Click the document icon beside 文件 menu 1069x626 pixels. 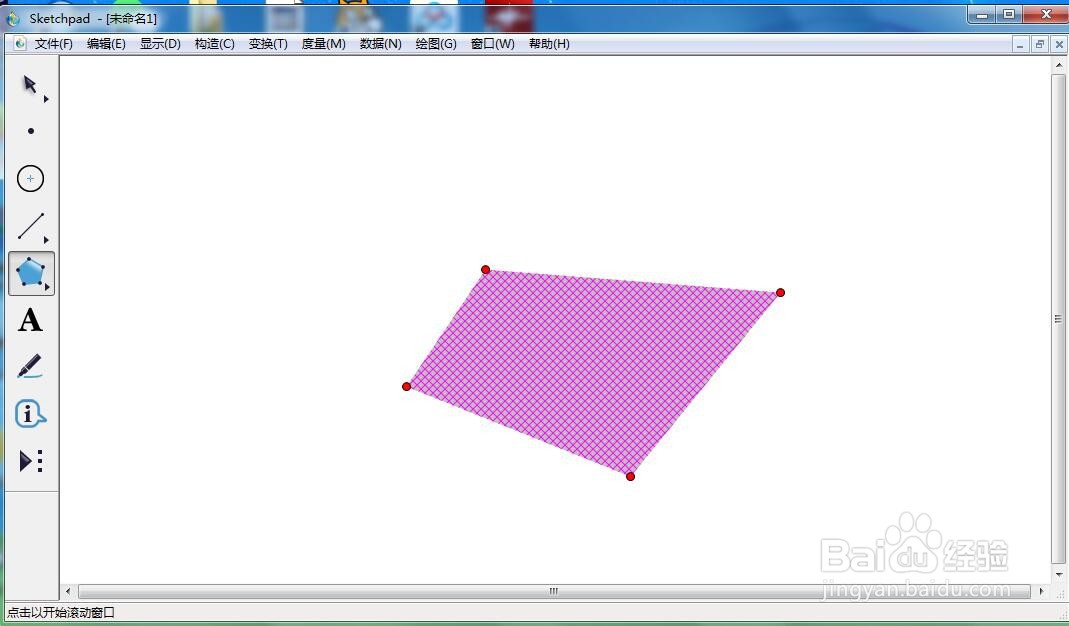coord(20,44)
